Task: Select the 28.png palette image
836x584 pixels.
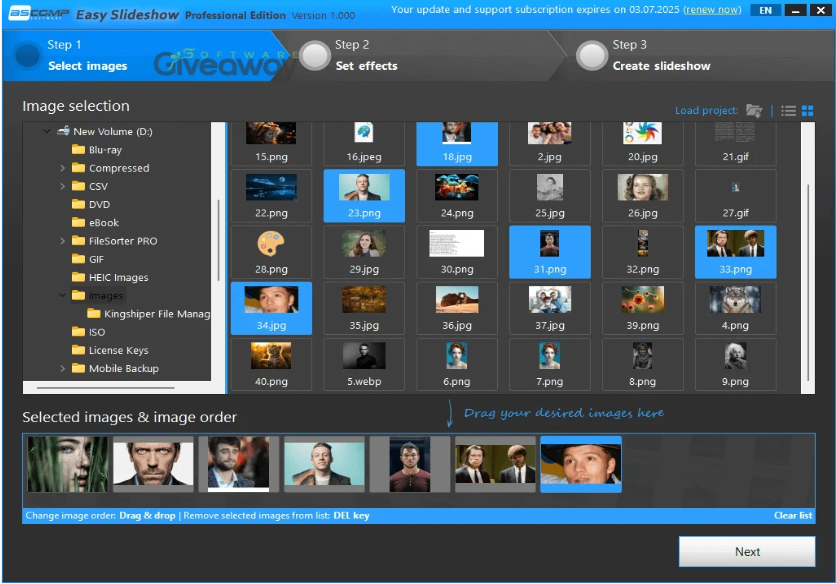Action: tap(271, 252)
